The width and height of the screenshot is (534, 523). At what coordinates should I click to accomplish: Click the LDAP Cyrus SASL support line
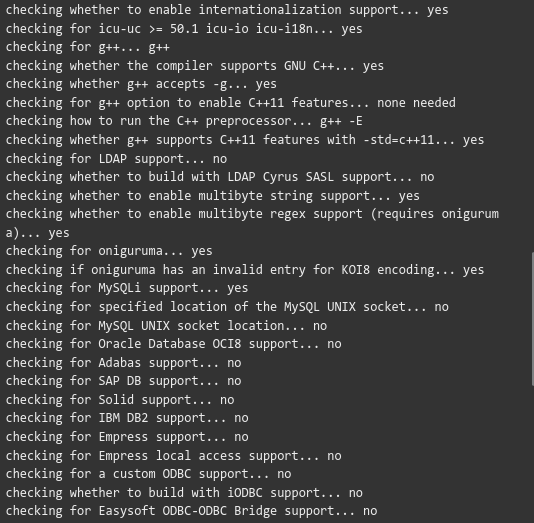(x=220, y=177)
